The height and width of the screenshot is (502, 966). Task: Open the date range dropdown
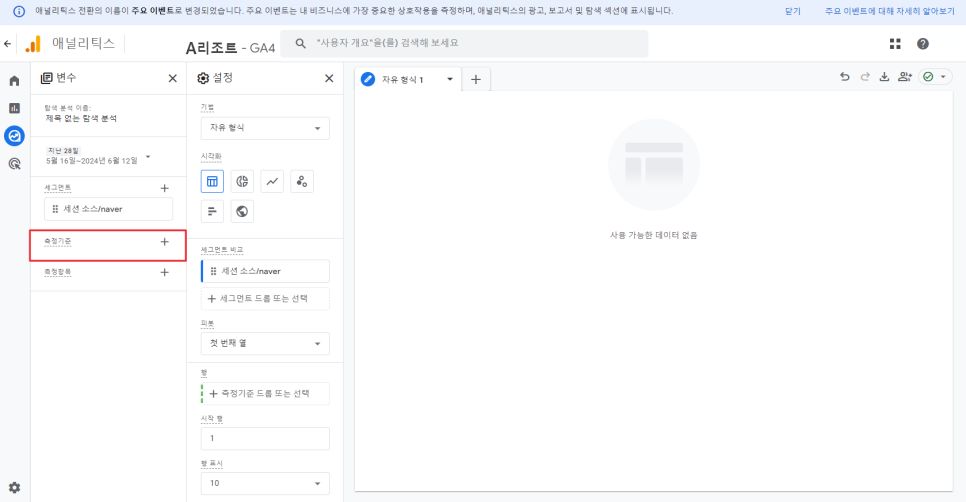(x=97, y=156)
